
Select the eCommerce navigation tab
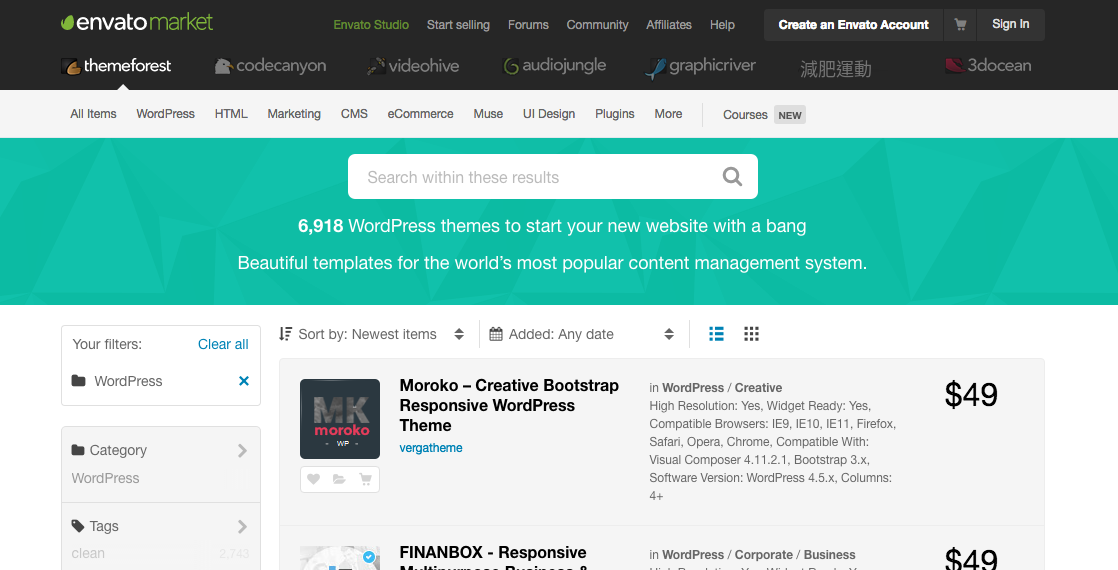[x=421, y=113]
